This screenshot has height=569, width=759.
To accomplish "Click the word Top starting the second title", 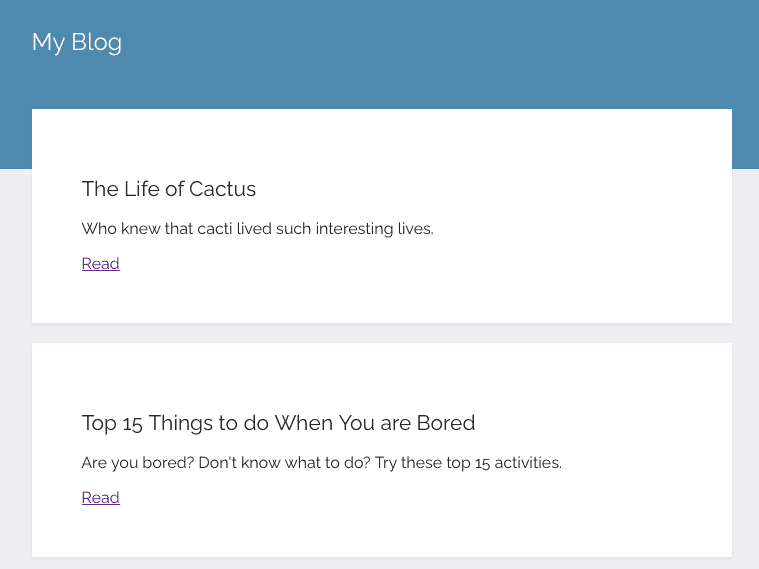I will point(99,423).
